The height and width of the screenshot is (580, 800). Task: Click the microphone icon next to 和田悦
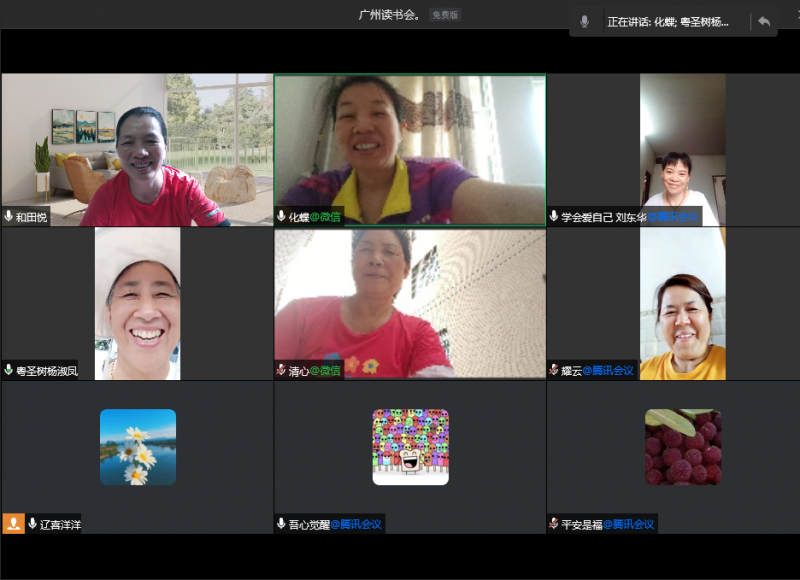9,216
